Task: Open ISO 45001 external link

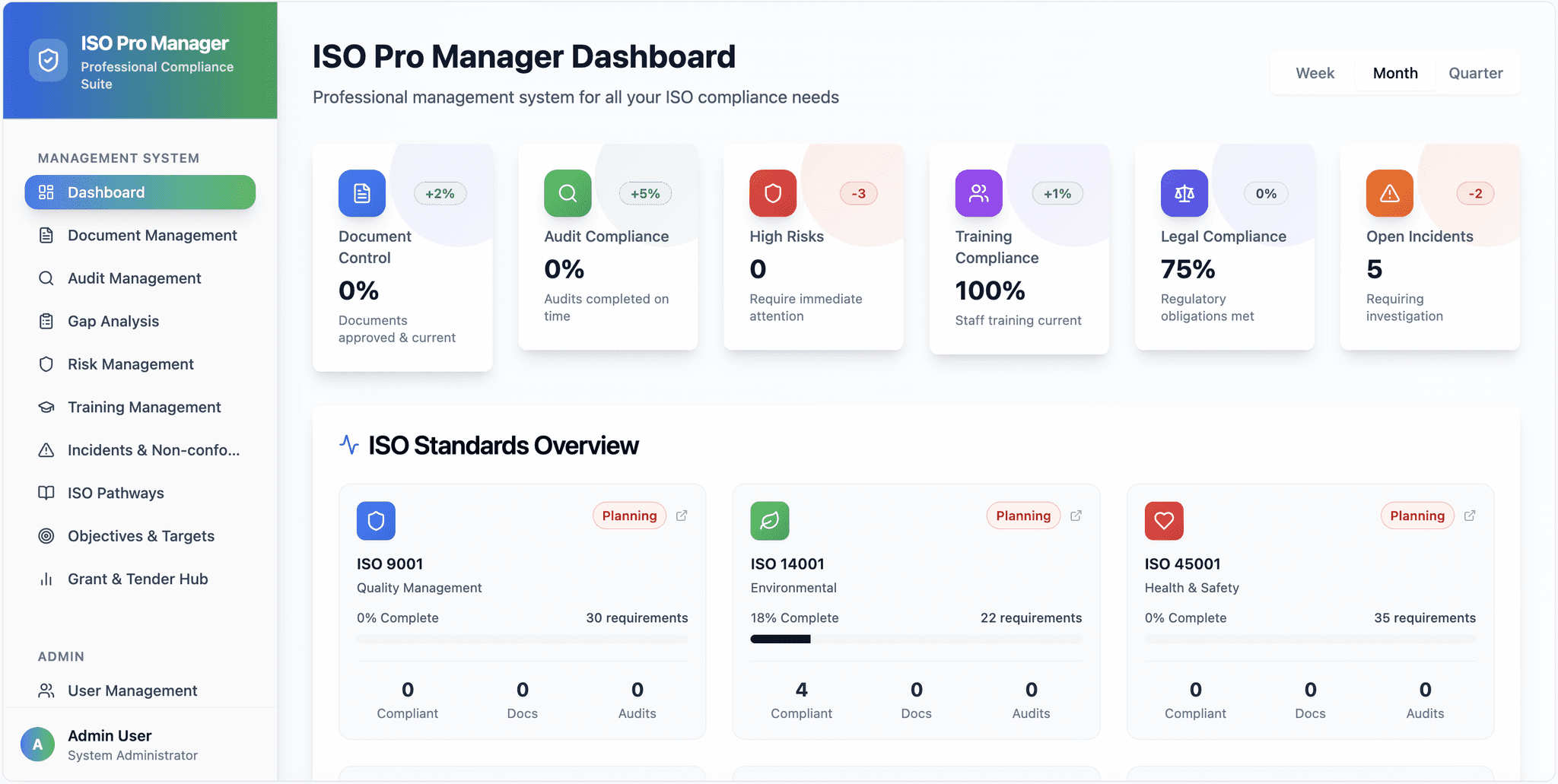Action: coord(1471,515)
